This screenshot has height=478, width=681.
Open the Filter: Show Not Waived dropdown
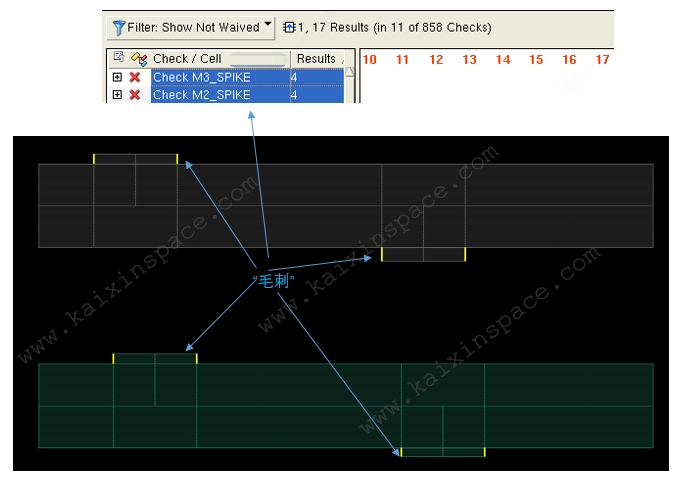pos(268,27)
